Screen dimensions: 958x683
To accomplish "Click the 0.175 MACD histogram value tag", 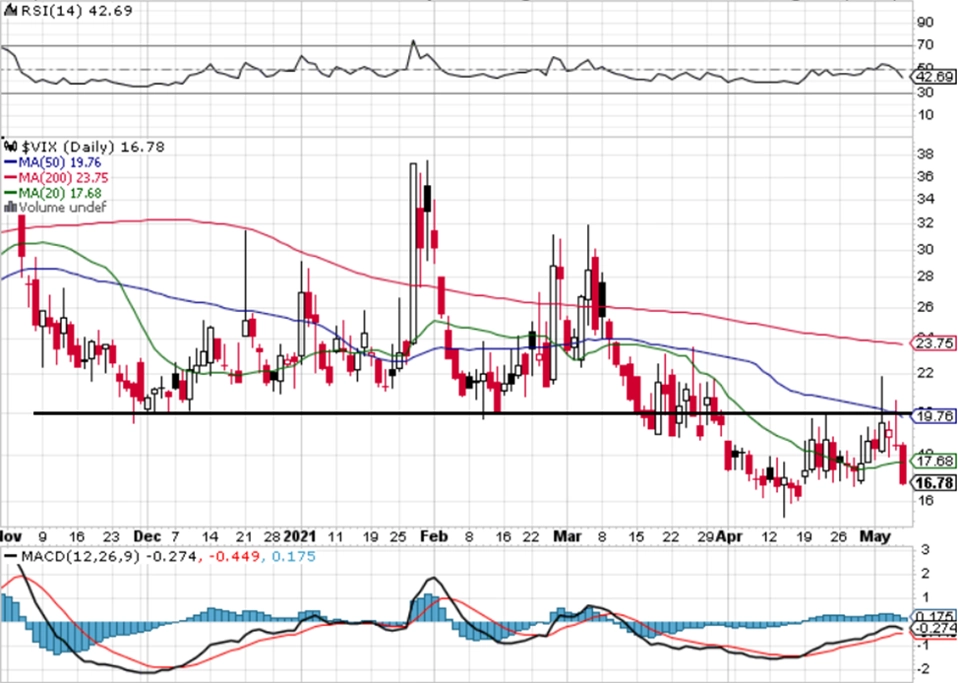I will 934,616.
